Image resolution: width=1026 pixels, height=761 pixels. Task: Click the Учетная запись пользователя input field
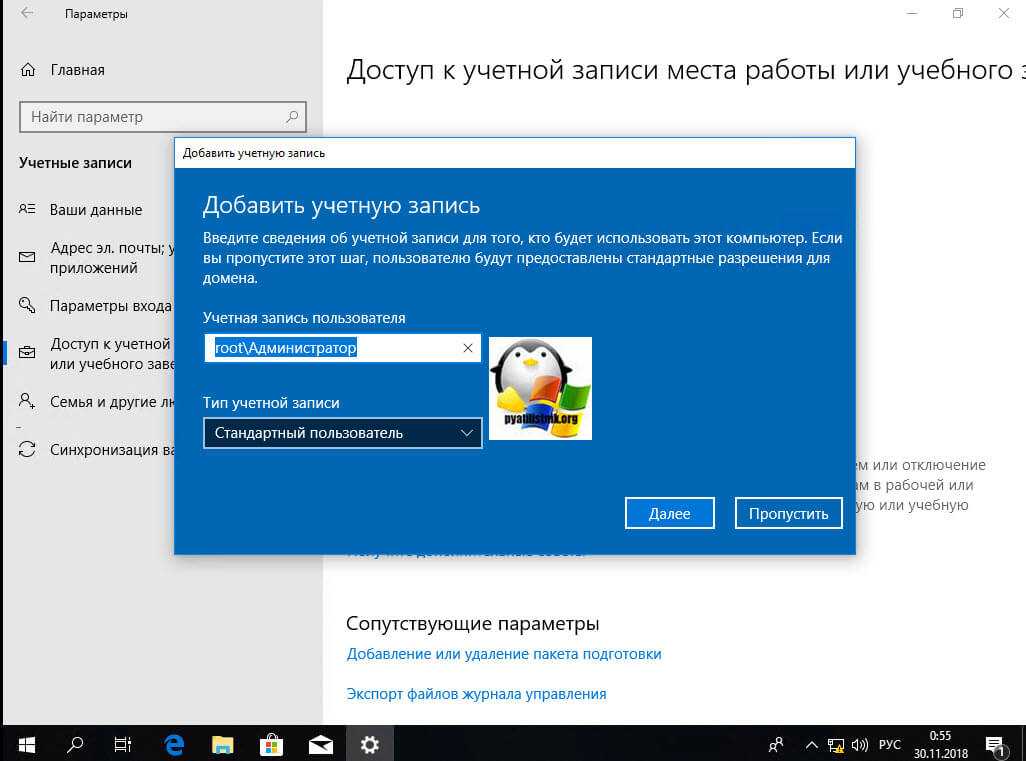[x=343, y=348]
